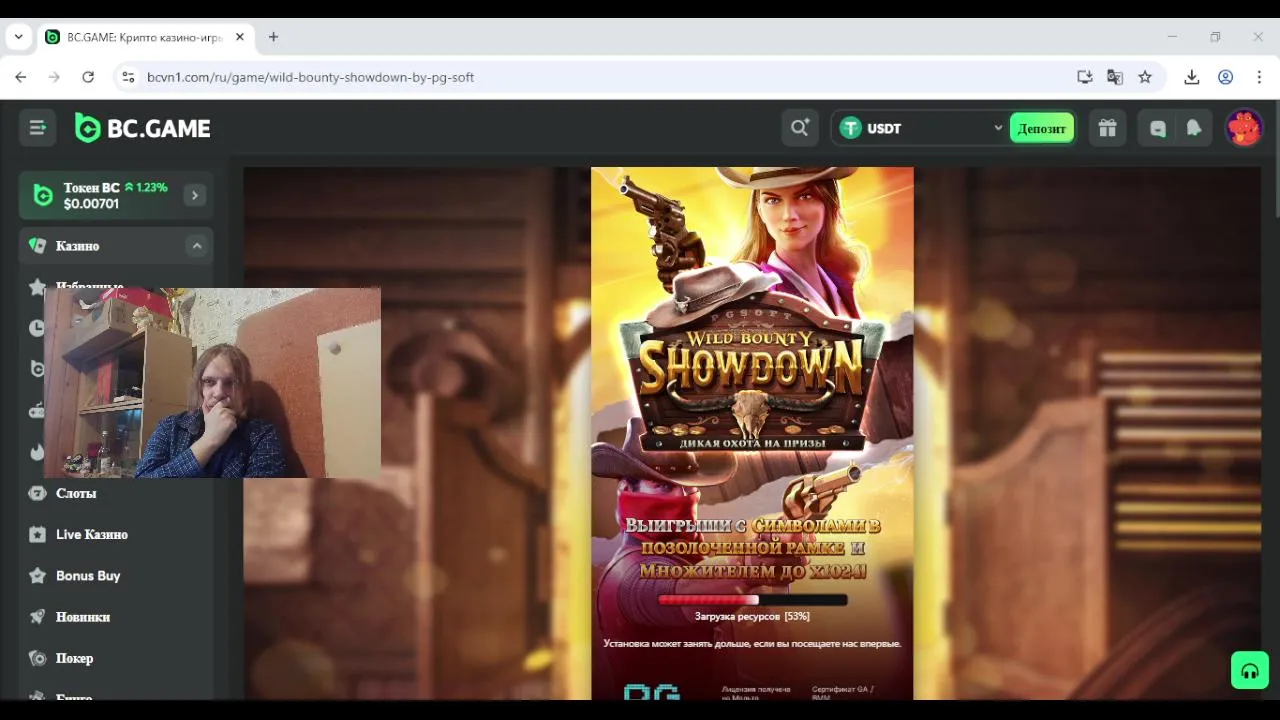Click the PG Soft logo
1280x720 pixels.
pyautogui.click(x=652, y=692)
